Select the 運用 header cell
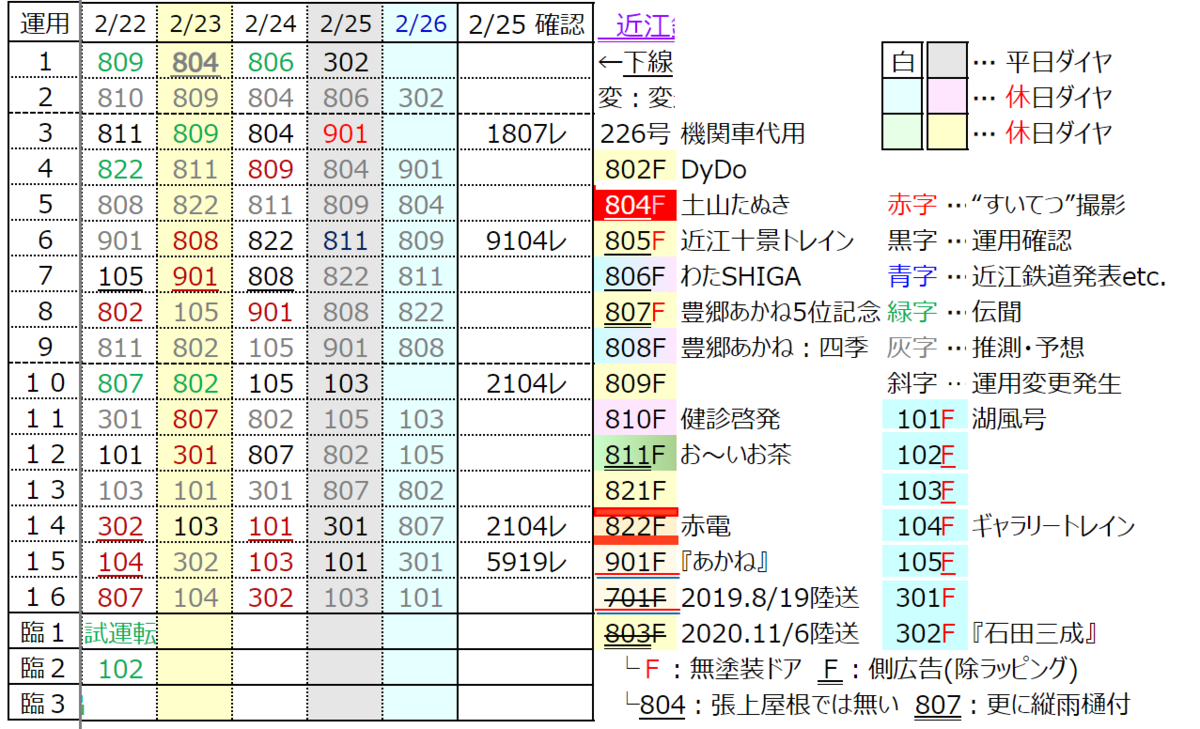Screen dimensions: 1200x729 (43, 25)
